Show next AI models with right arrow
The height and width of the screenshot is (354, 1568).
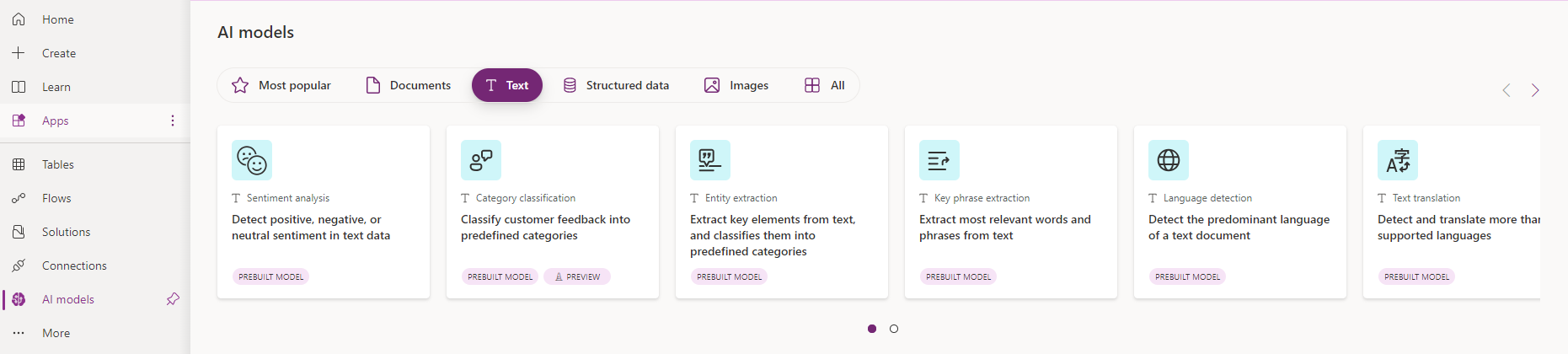pos(1535,90)
